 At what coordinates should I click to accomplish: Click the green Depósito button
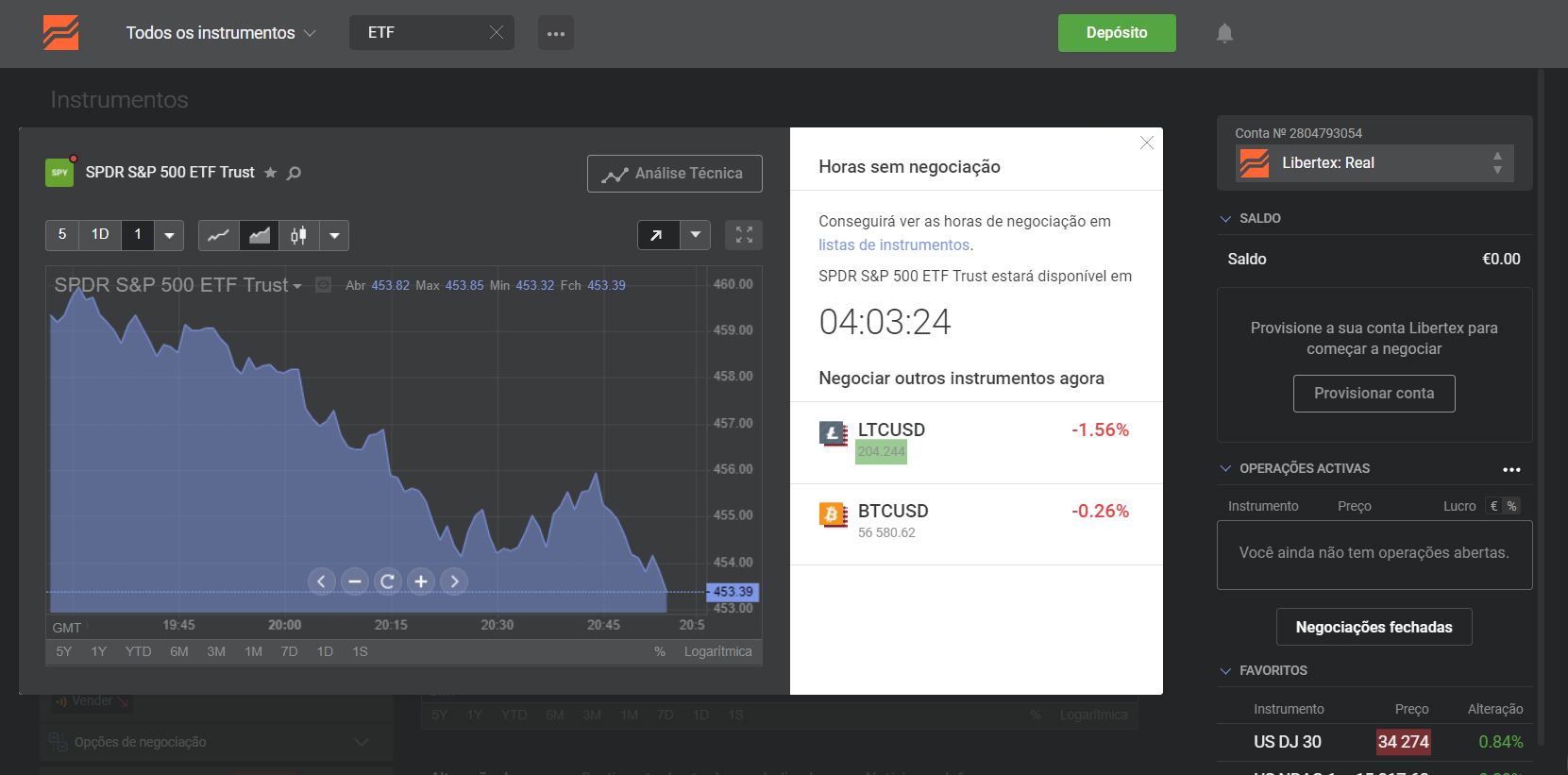pyautogui.click(x=1116, y=33)
